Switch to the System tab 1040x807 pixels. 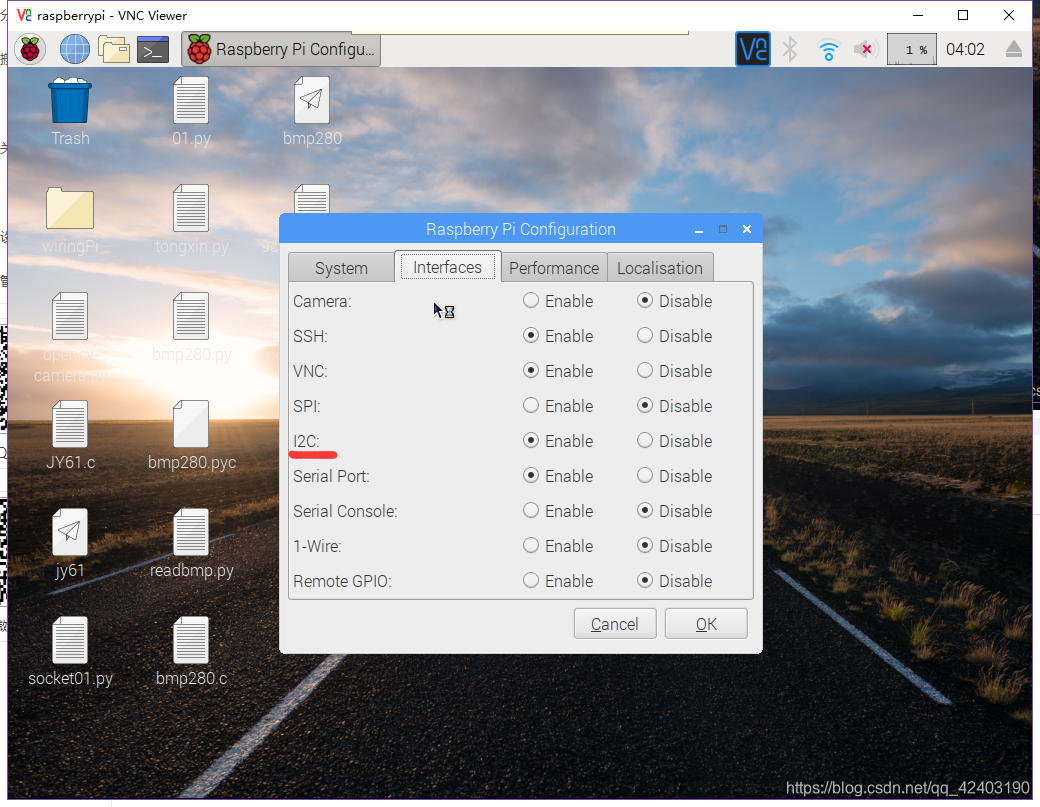click(x=341, y=268)
